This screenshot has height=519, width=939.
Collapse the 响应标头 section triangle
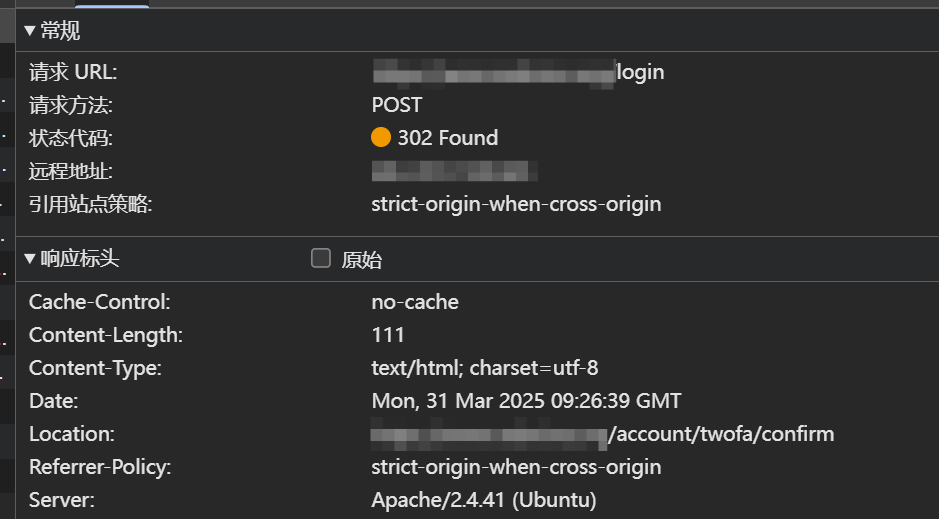[30, 259]
